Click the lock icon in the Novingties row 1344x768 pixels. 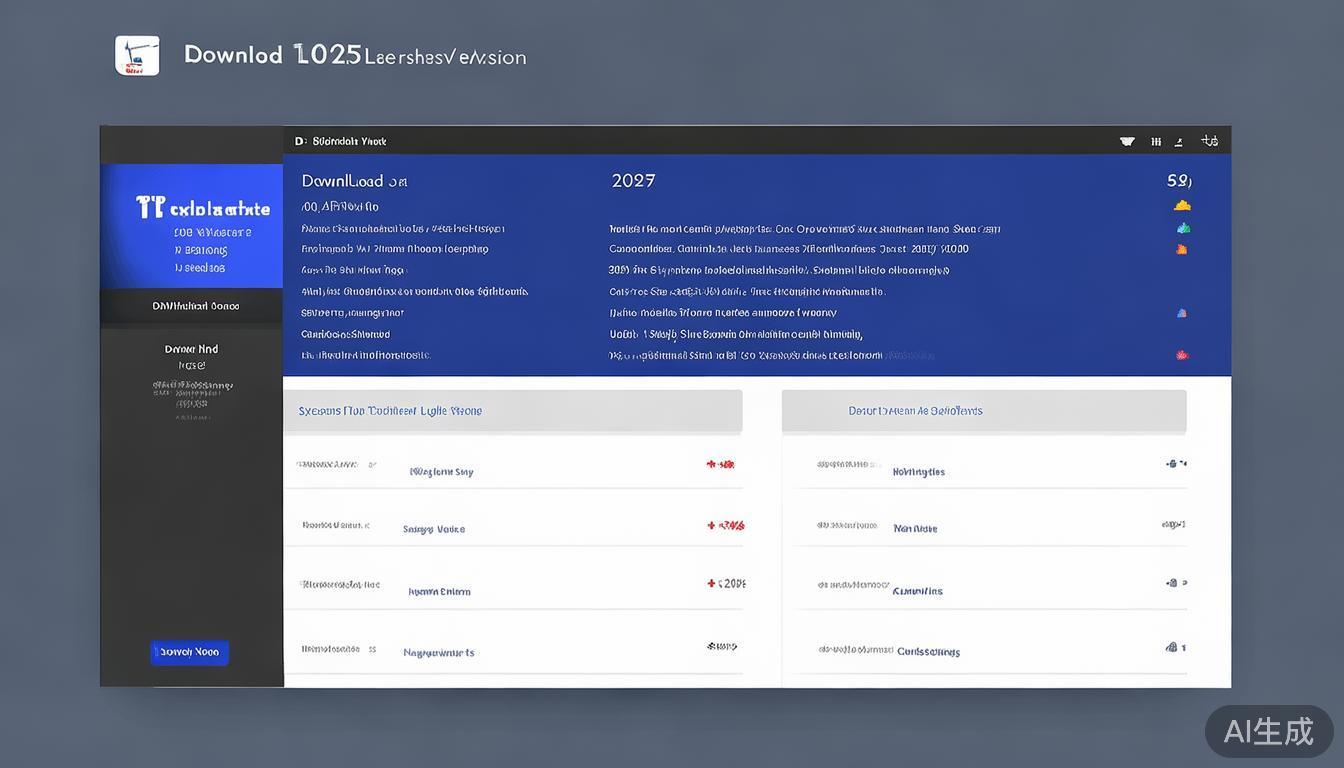pyautogui.click(x=1171, y=464)
